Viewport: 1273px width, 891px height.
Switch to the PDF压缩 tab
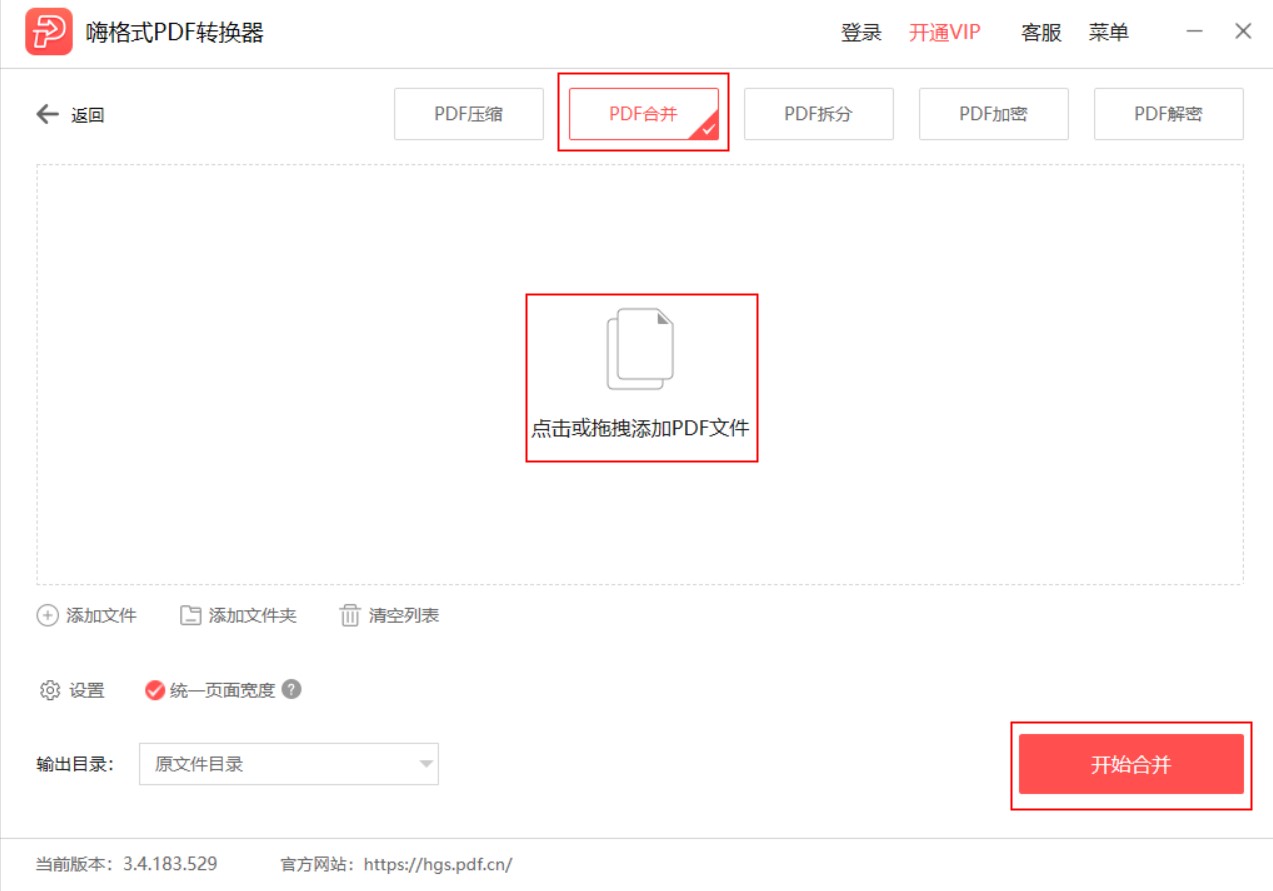[468, 114]
